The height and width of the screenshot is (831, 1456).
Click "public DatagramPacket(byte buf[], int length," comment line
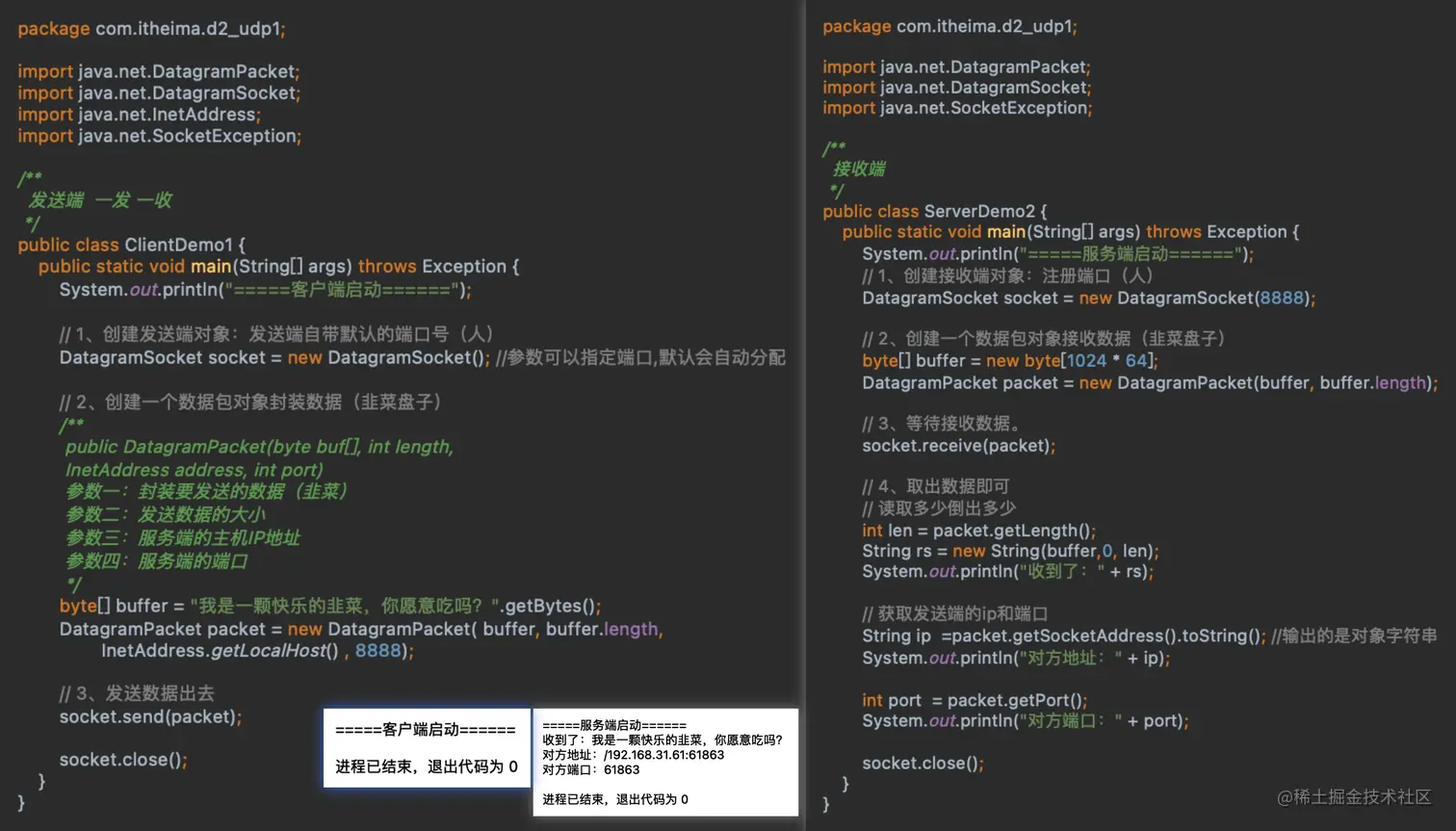(259, 447)
